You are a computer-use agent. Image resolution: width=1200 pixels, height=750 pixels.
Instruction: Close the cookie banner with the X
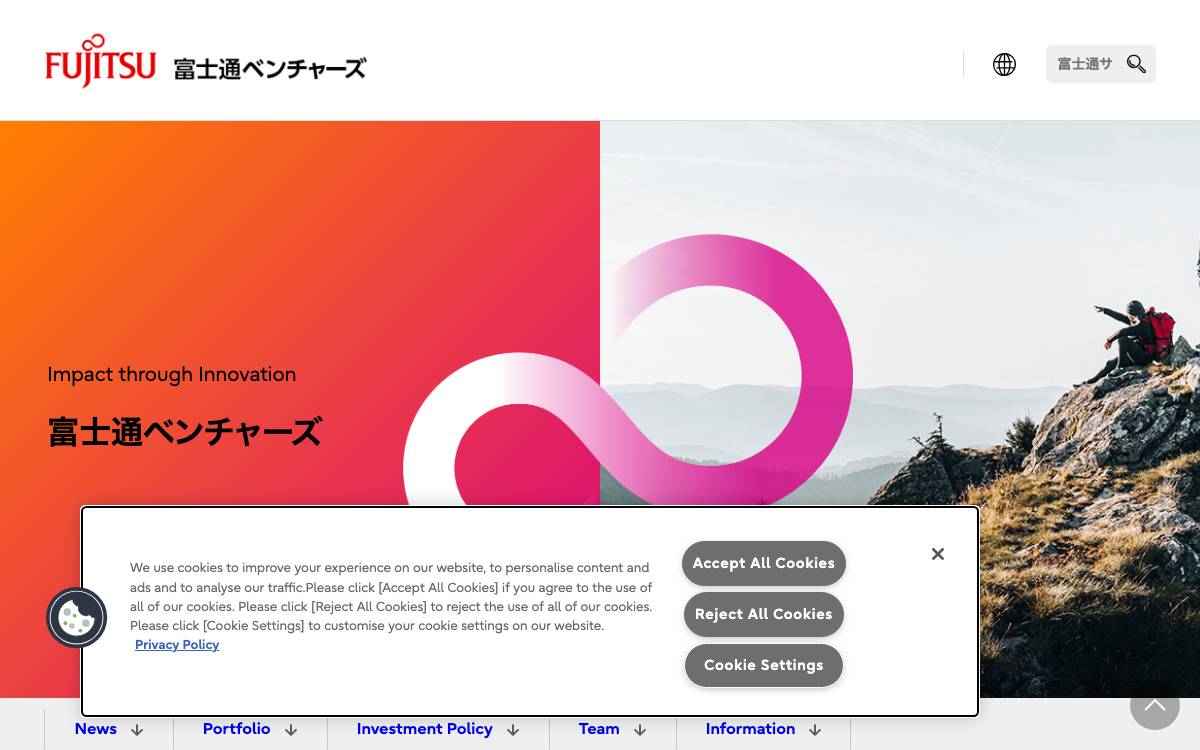[938, 554]
